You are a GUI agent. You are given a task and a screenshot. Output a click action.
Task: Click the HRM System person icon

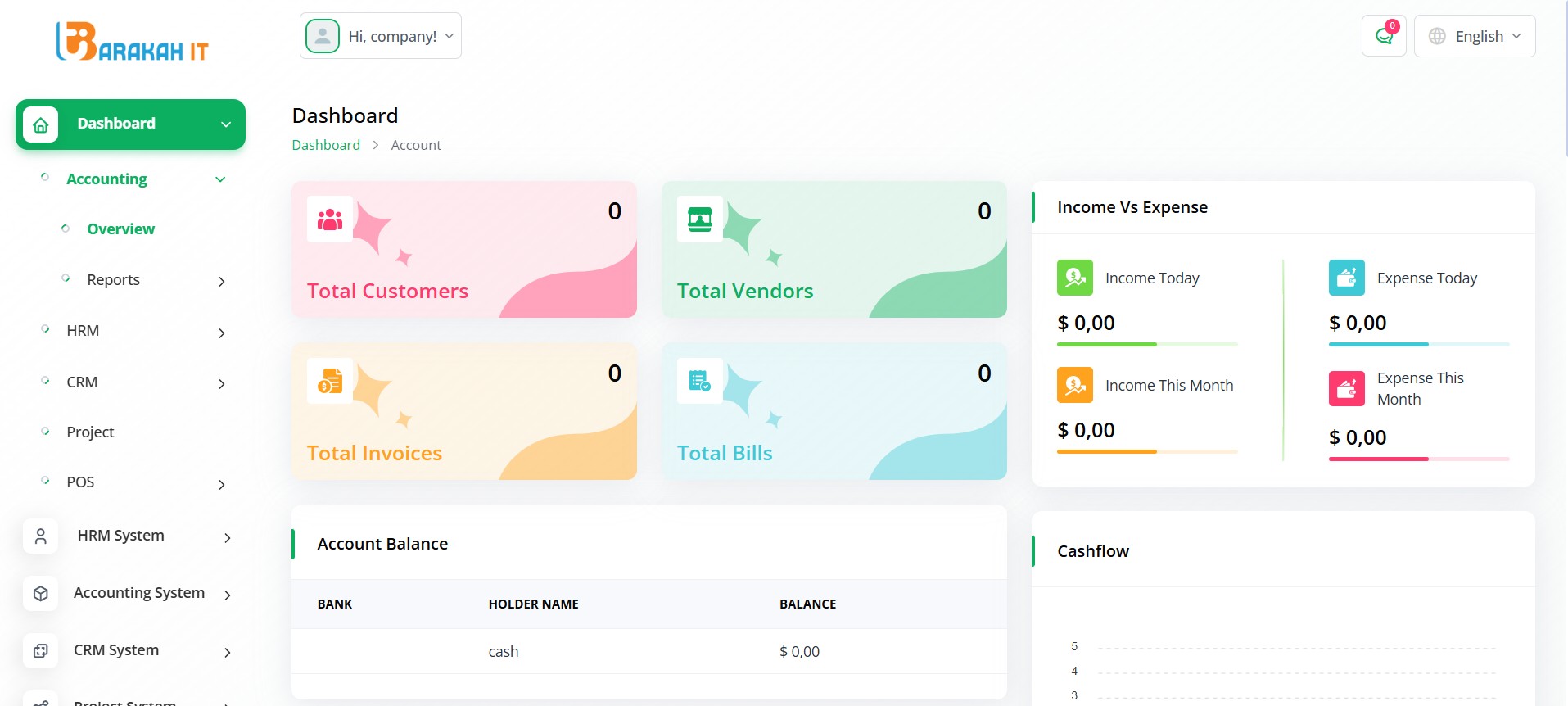click(x=41, y=536)
